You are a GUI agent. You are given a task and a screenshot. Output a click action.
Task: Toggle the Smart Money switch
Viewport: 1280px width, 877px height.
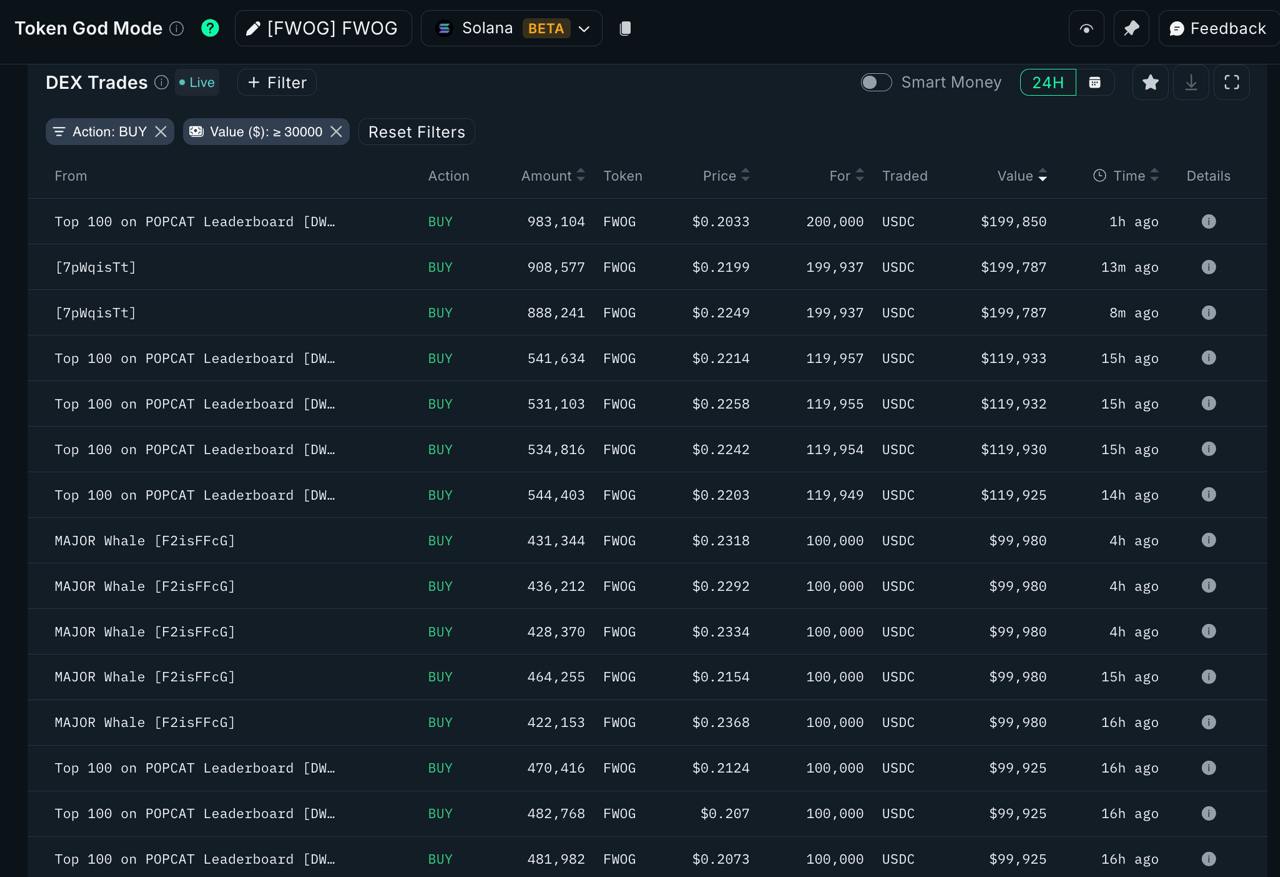tap(876, 82)
